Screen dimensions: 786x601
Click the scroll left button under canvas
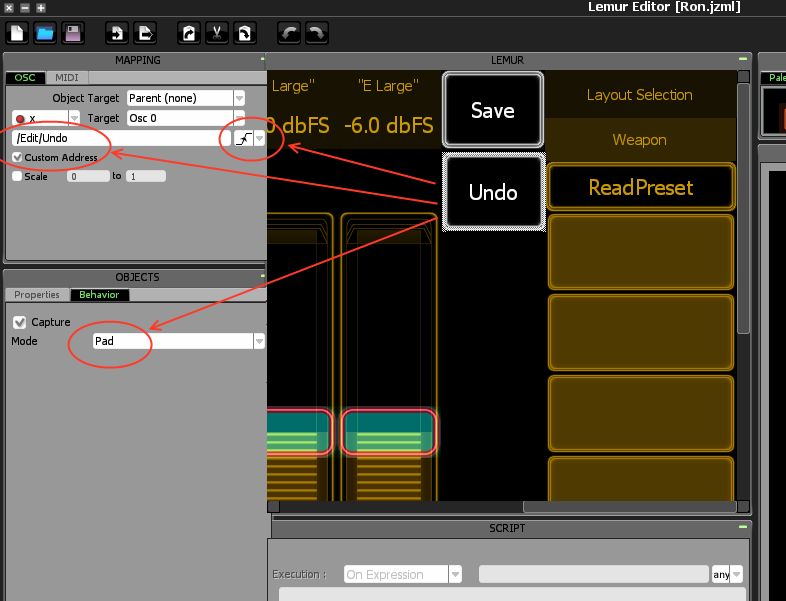coord(274,507)
